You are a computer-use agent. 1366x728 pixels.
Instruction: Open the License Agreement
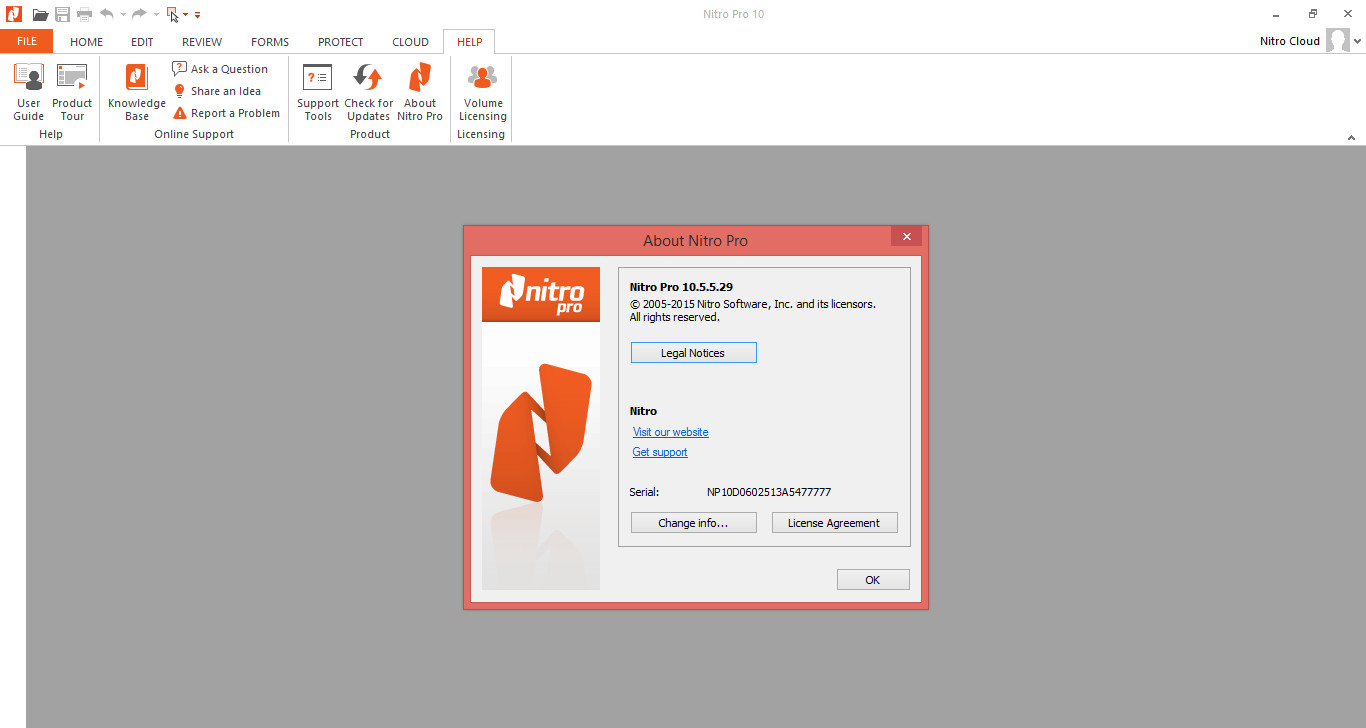pyautogui.click(x=834, y=523)
